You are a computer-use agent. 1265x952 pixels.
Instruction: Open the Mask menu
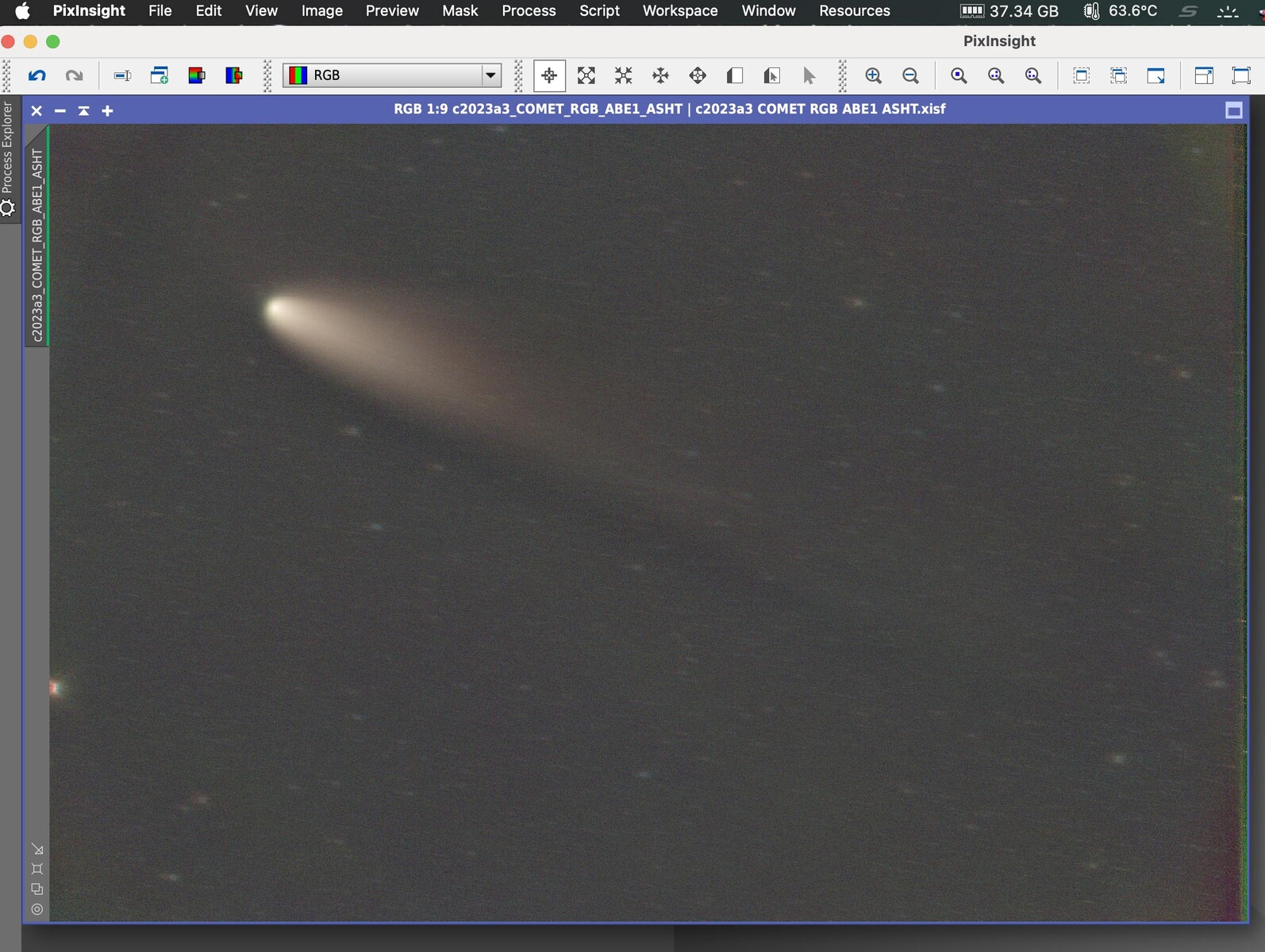pyautogui.click(x=460, y=11)
